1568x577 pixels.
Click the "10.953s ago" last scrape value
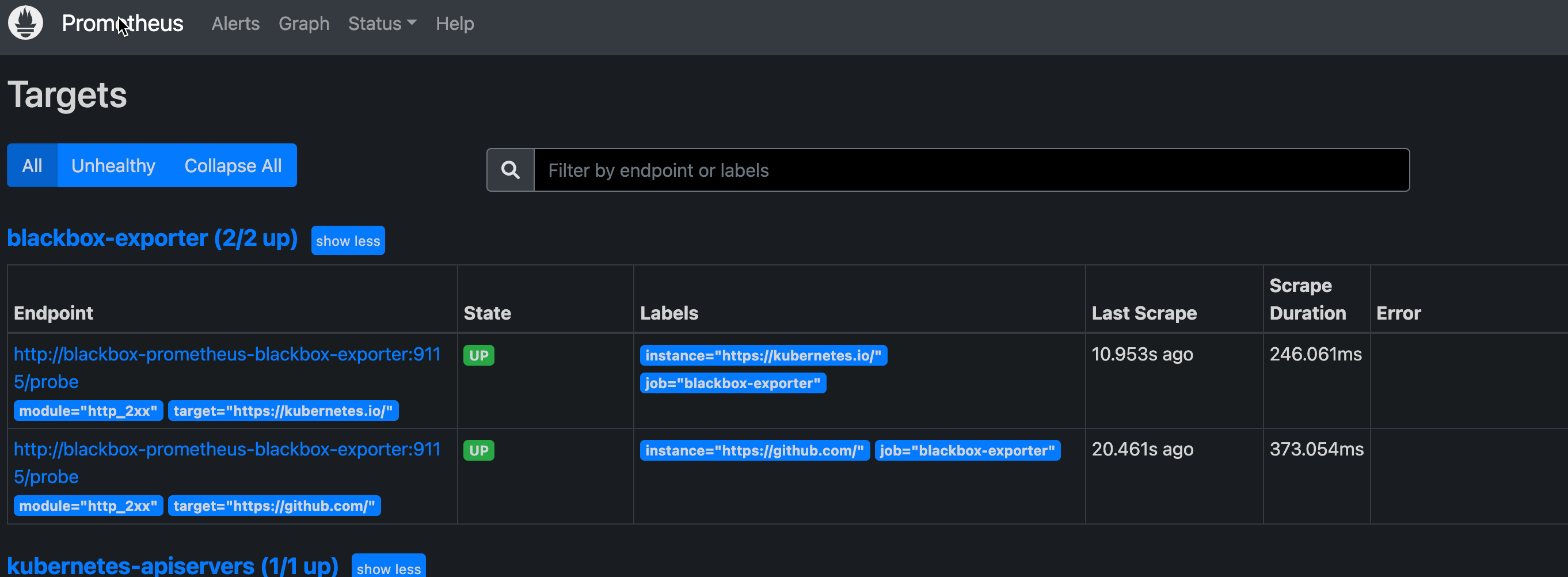[x=1142, y=354]
